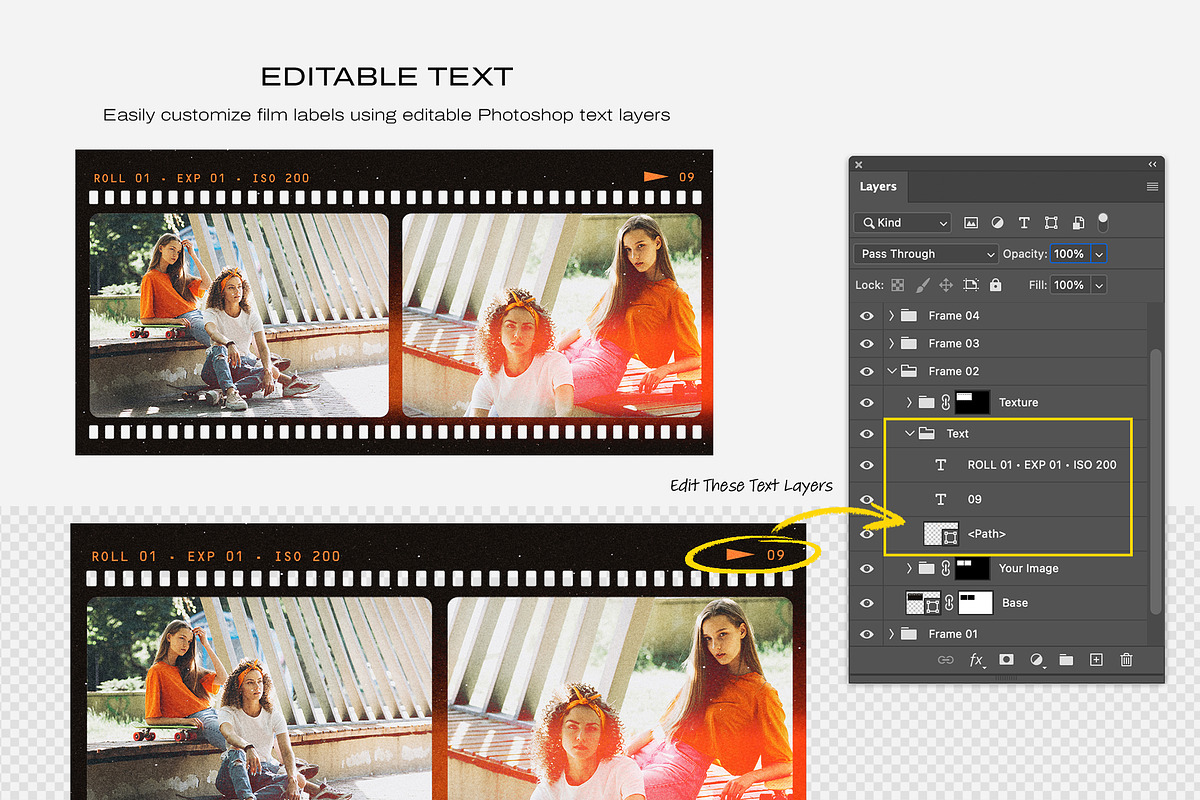Click the link layers icon
1200x800 pixels.
pyautogui.click(x=945, y=660)
